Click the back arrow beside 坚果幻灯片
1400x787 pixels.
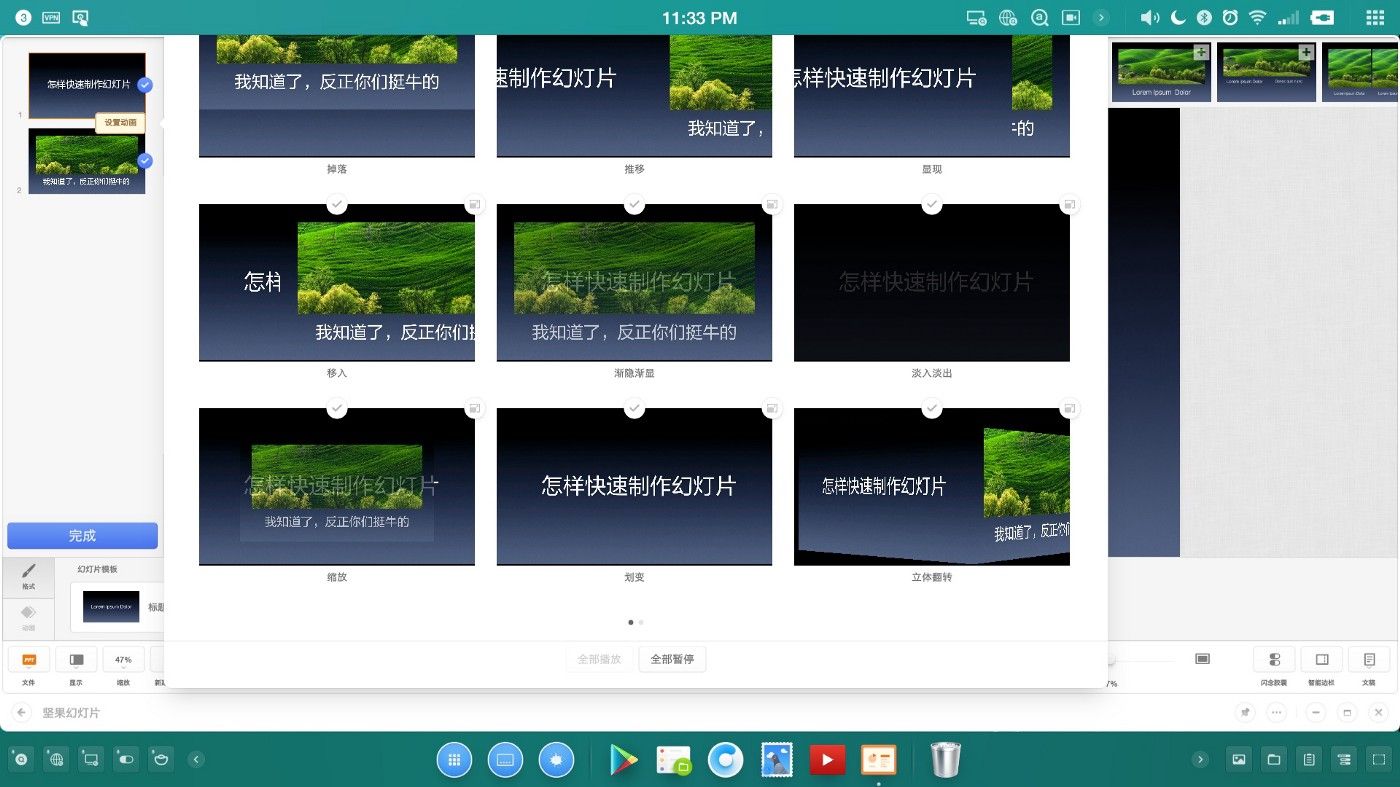tap(21, 713)
